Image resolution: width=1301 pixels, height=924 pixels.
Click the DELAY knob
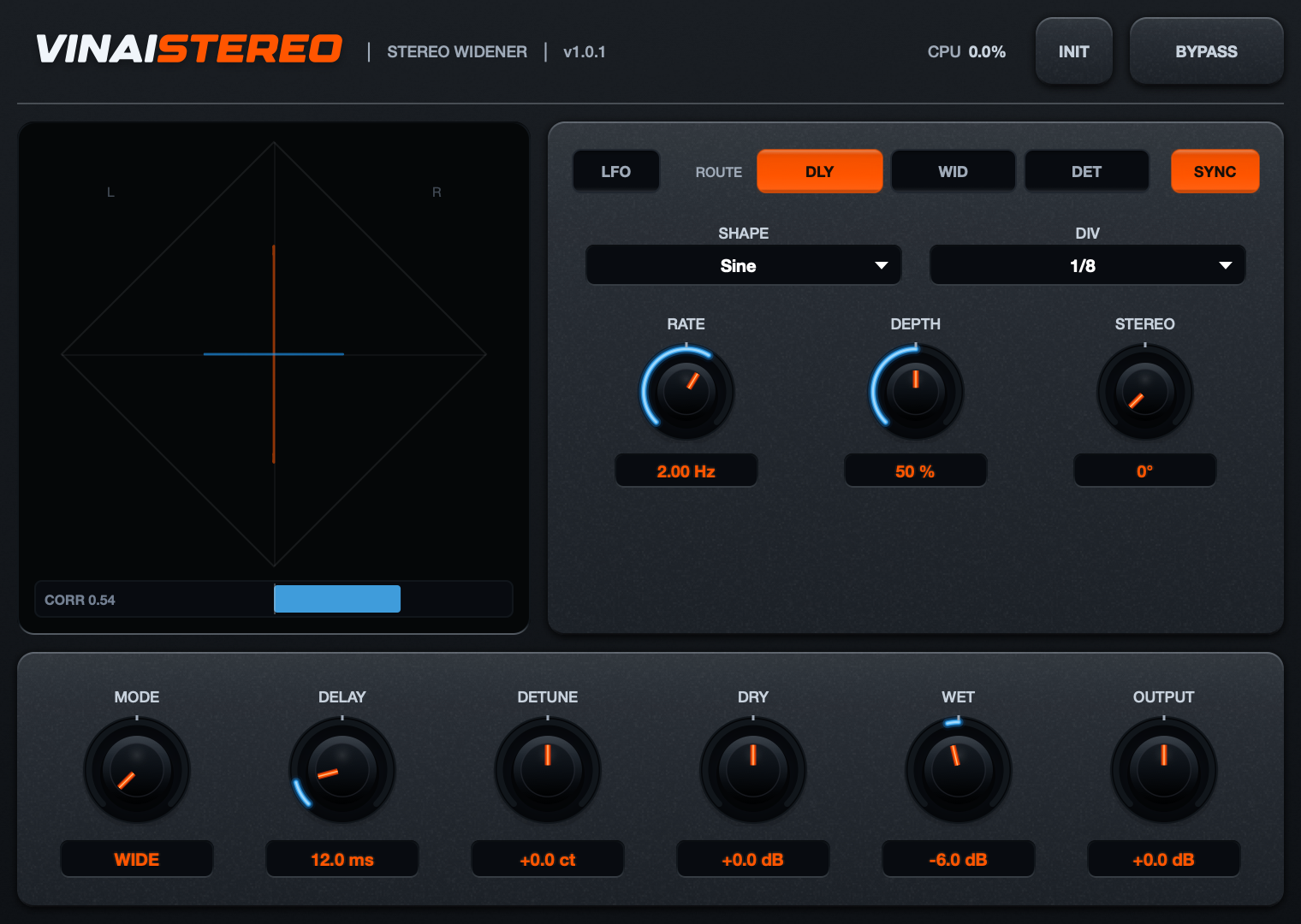point(342,769)
